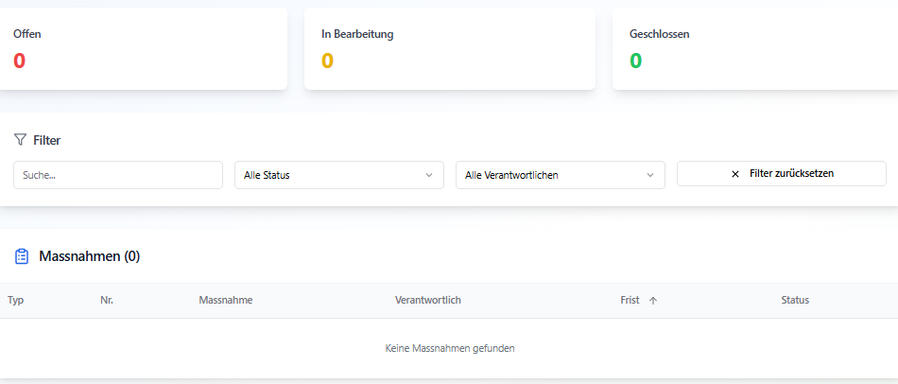Open the Alle Verantwortlichen dropdown

pos(560,175)
